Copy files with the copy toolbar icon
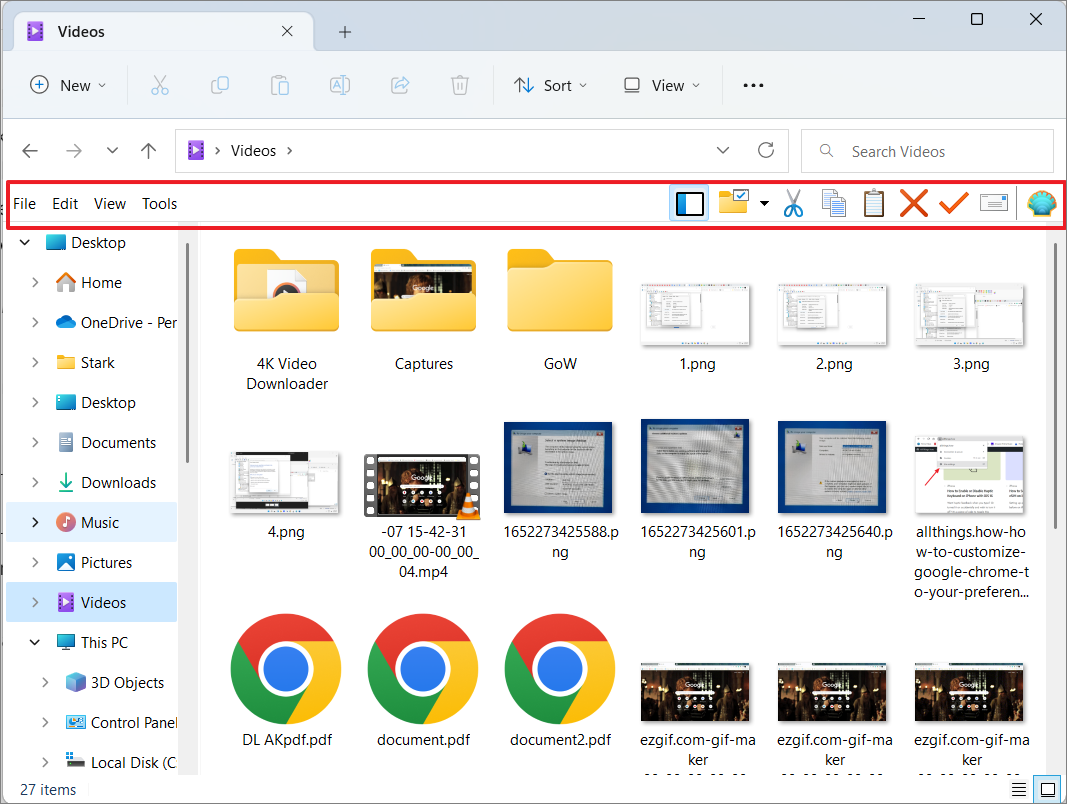1067x804 pixels. 834,203
